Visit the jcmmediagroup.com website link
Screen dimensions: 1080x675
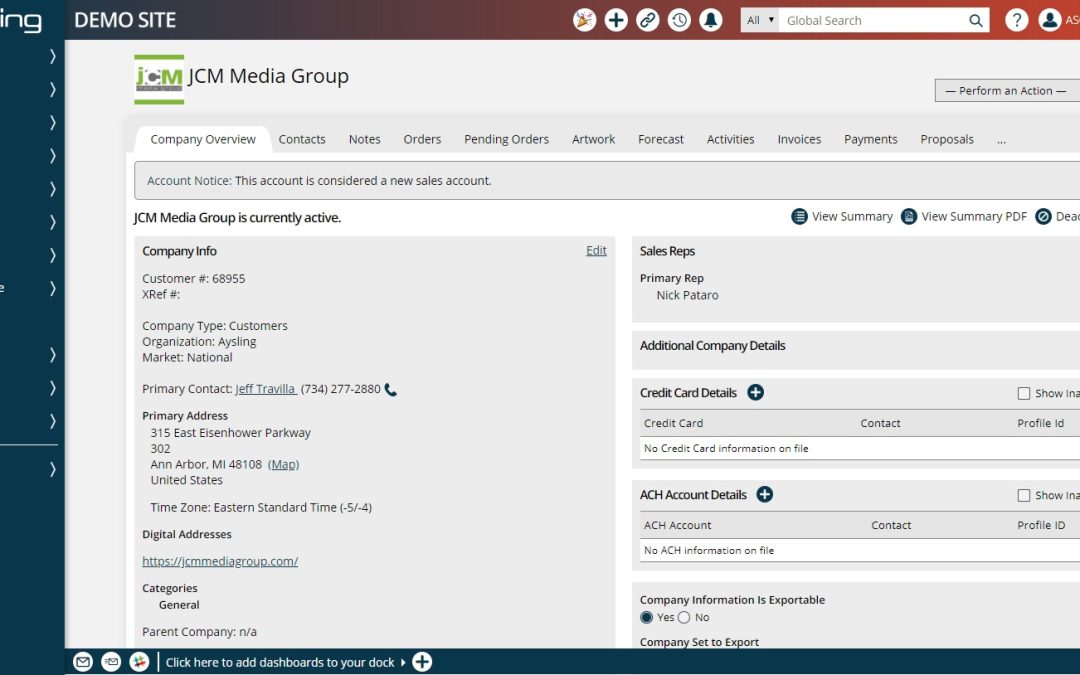[x=220, y=561]
